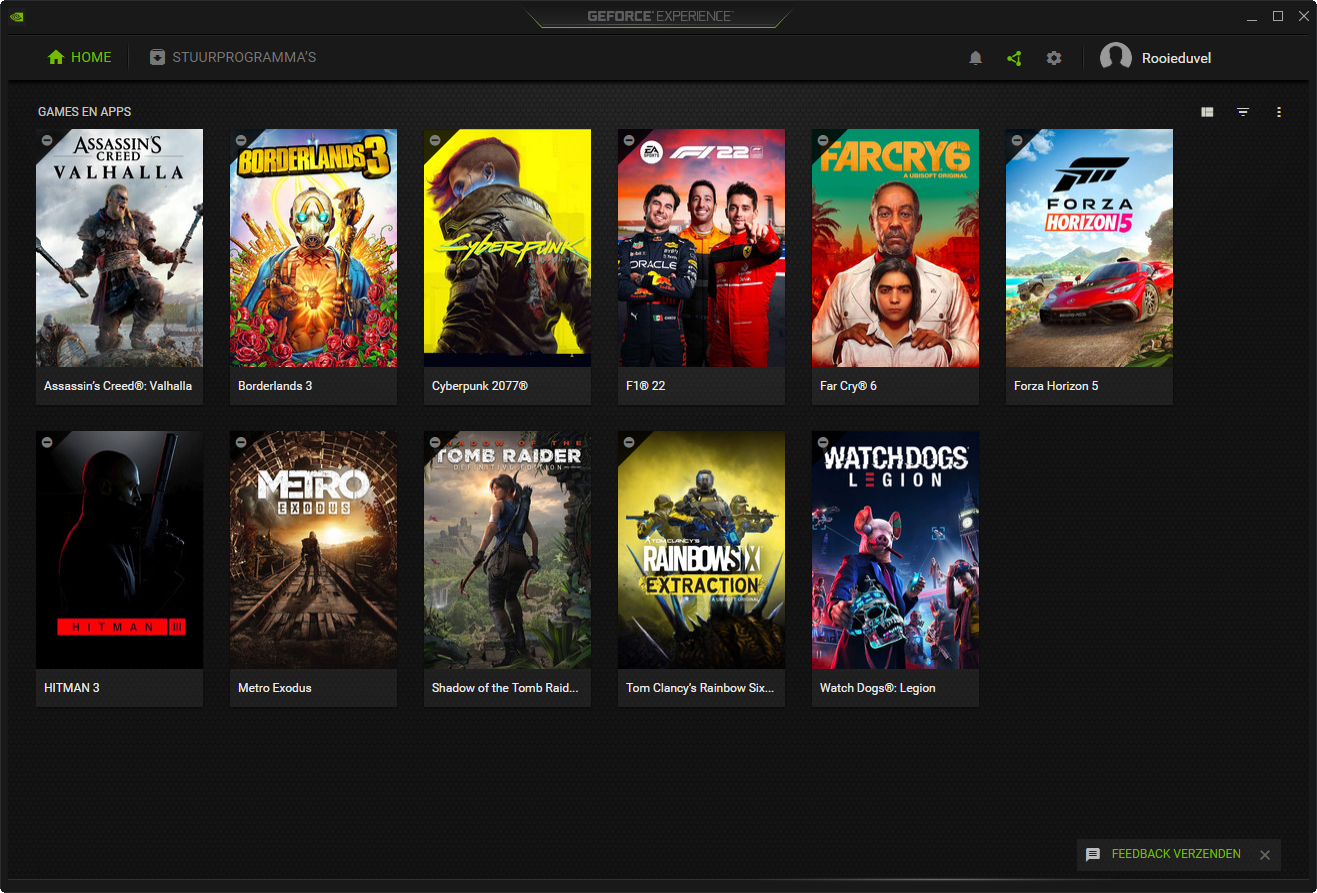
Task: Click the minus badge on F1 22
Action: 629,140
